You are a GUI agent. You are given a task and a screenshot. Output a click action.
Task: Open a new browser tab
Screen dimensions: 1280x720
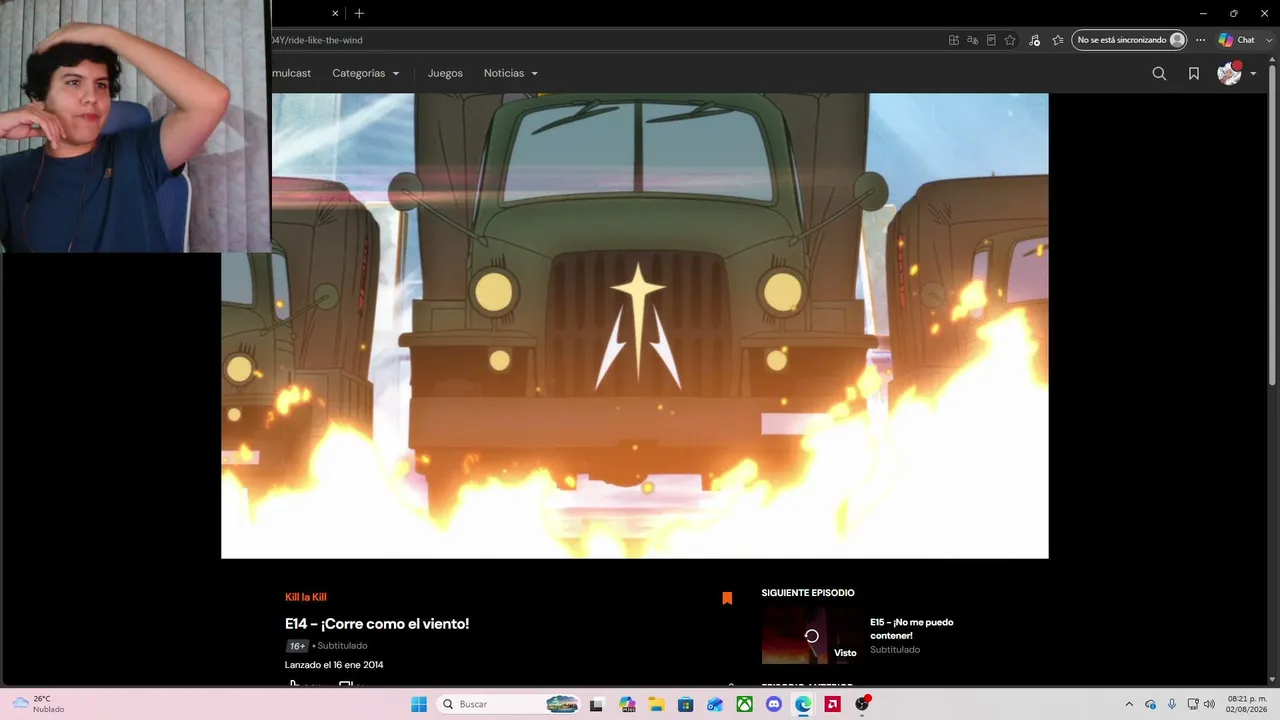coord(359,13)
